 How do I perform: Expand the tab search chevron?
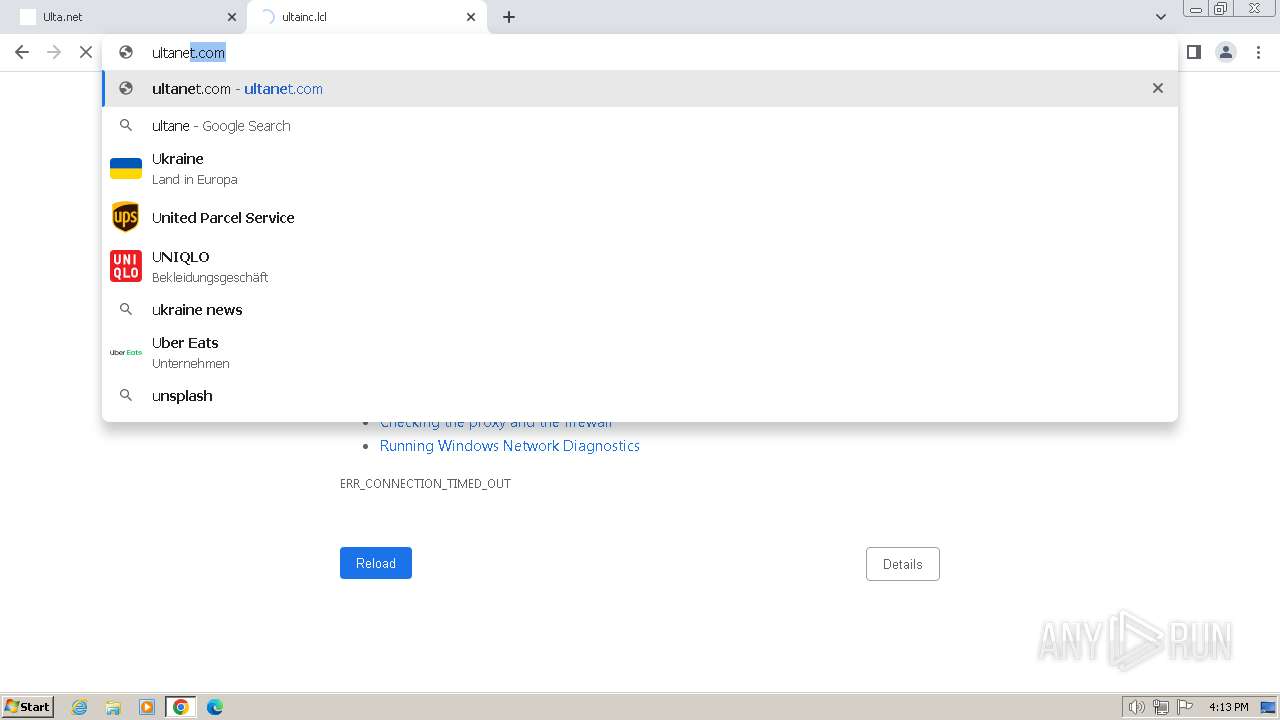[x=1161, y=17]
